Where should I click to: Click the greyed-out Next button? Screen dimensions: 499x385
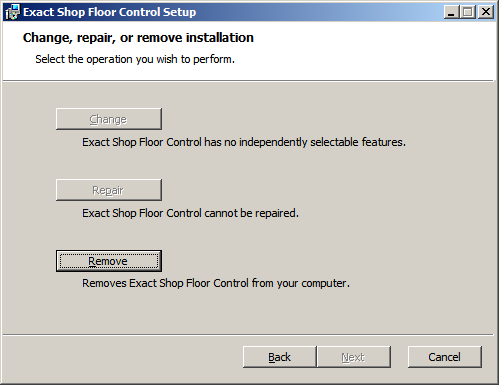(354, 357)
